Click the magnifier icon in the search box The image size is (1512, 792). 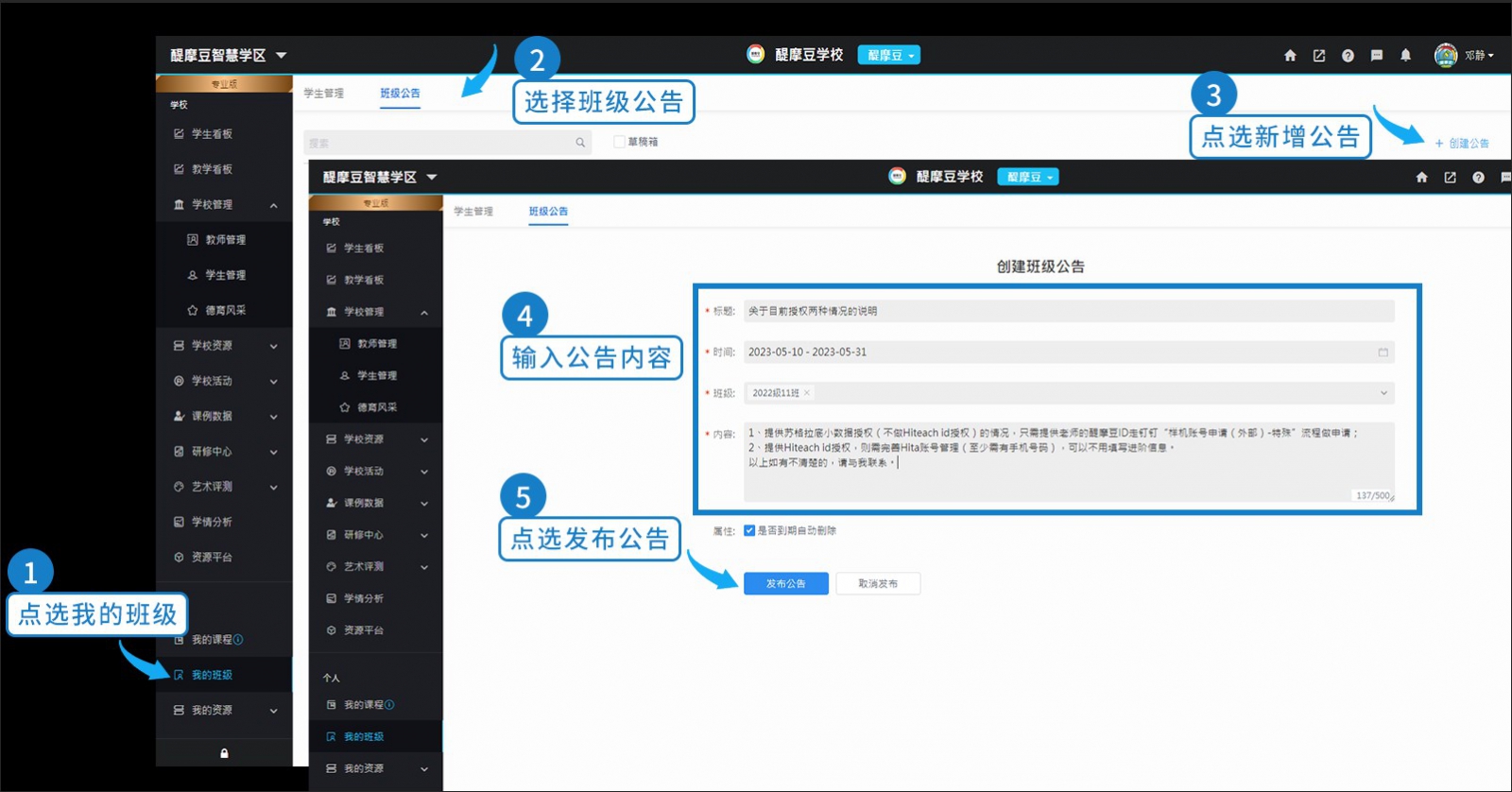tap(580, 143)
